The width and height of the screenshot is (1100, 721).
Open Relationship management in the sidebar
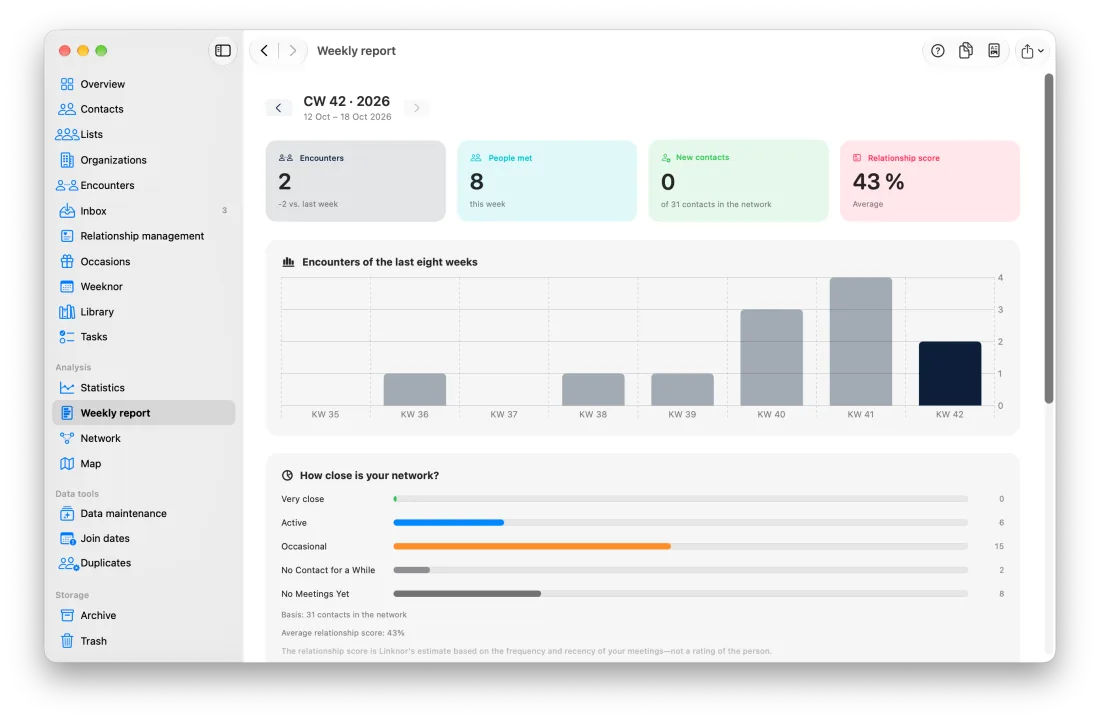pyautogui.click(x=144, y=236)
